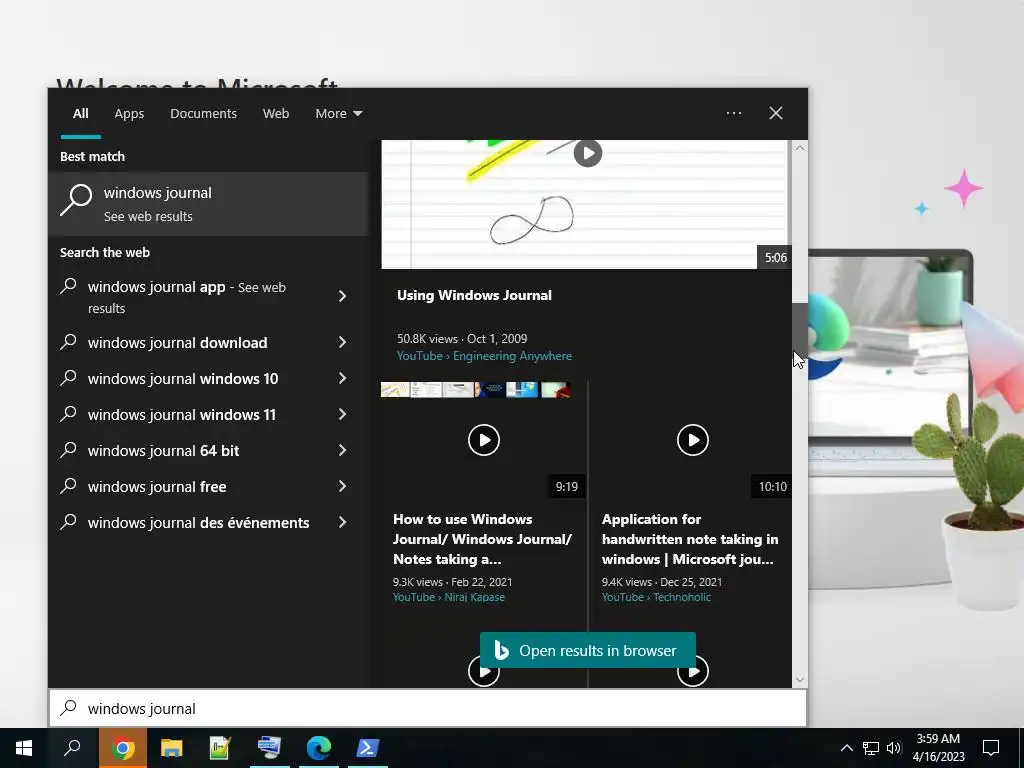The height and width of the screenshot is (768, 1024).
Task: Click the volume speaker tray icon
Action: (894, 748)
